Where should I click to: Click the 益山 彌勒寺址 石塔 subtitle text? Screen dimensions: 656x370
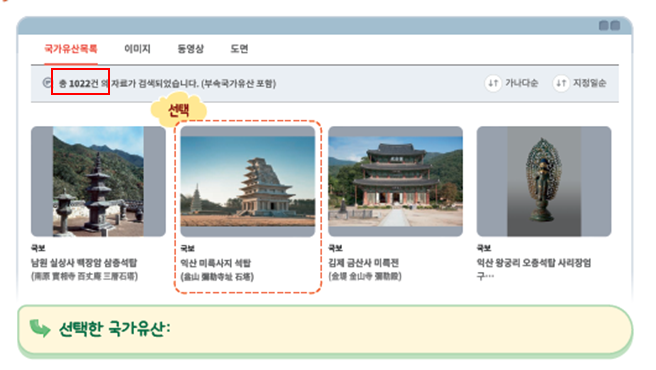point(217,277)
